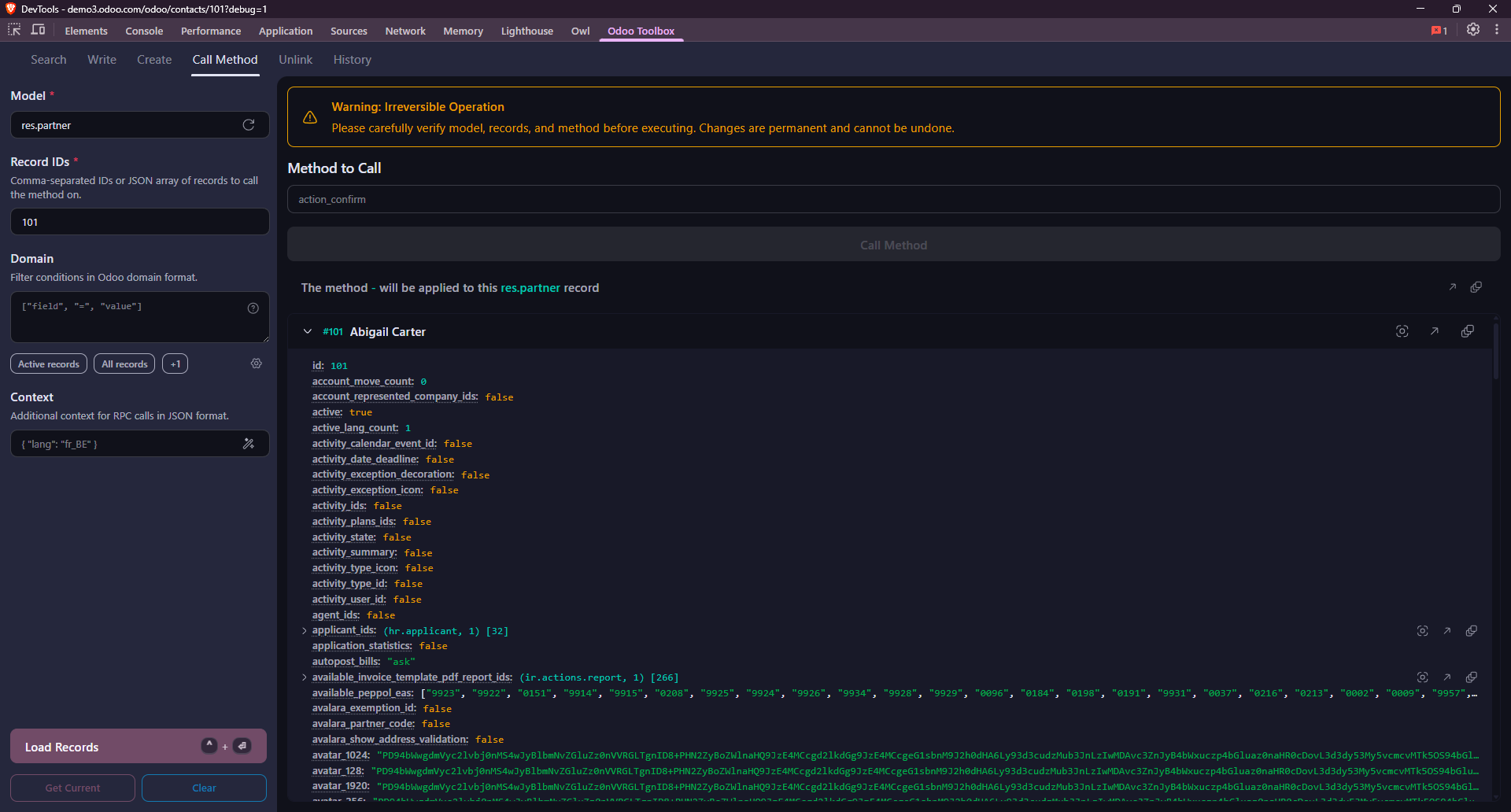This screenshot has width=1511, height=812.
Task: Open DevTools settings gear
Action: 1473,30
